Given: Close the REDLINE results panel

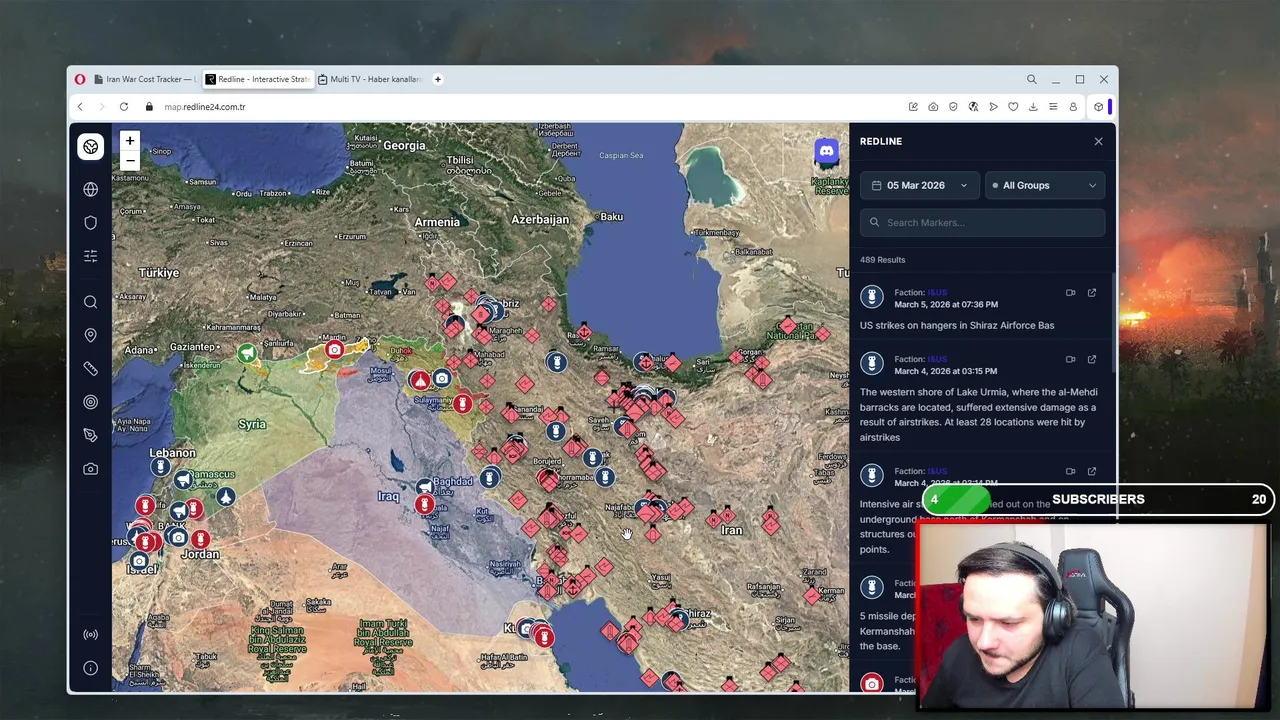Looking at the screenshot, I should pyautogui.click(x=1098, y=141).
